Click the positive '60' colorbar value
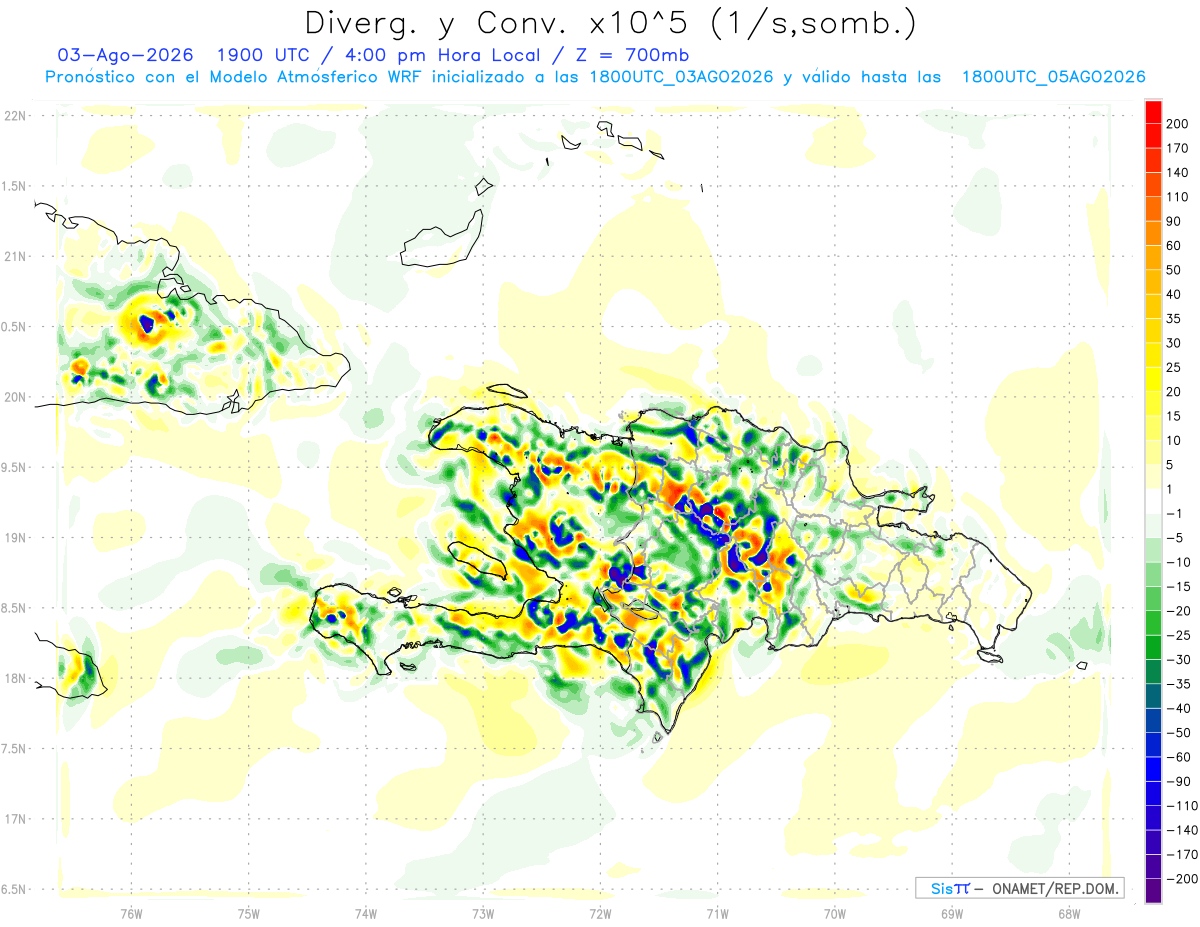This screenshot has width=1200, height=927. coord(1174,245)
